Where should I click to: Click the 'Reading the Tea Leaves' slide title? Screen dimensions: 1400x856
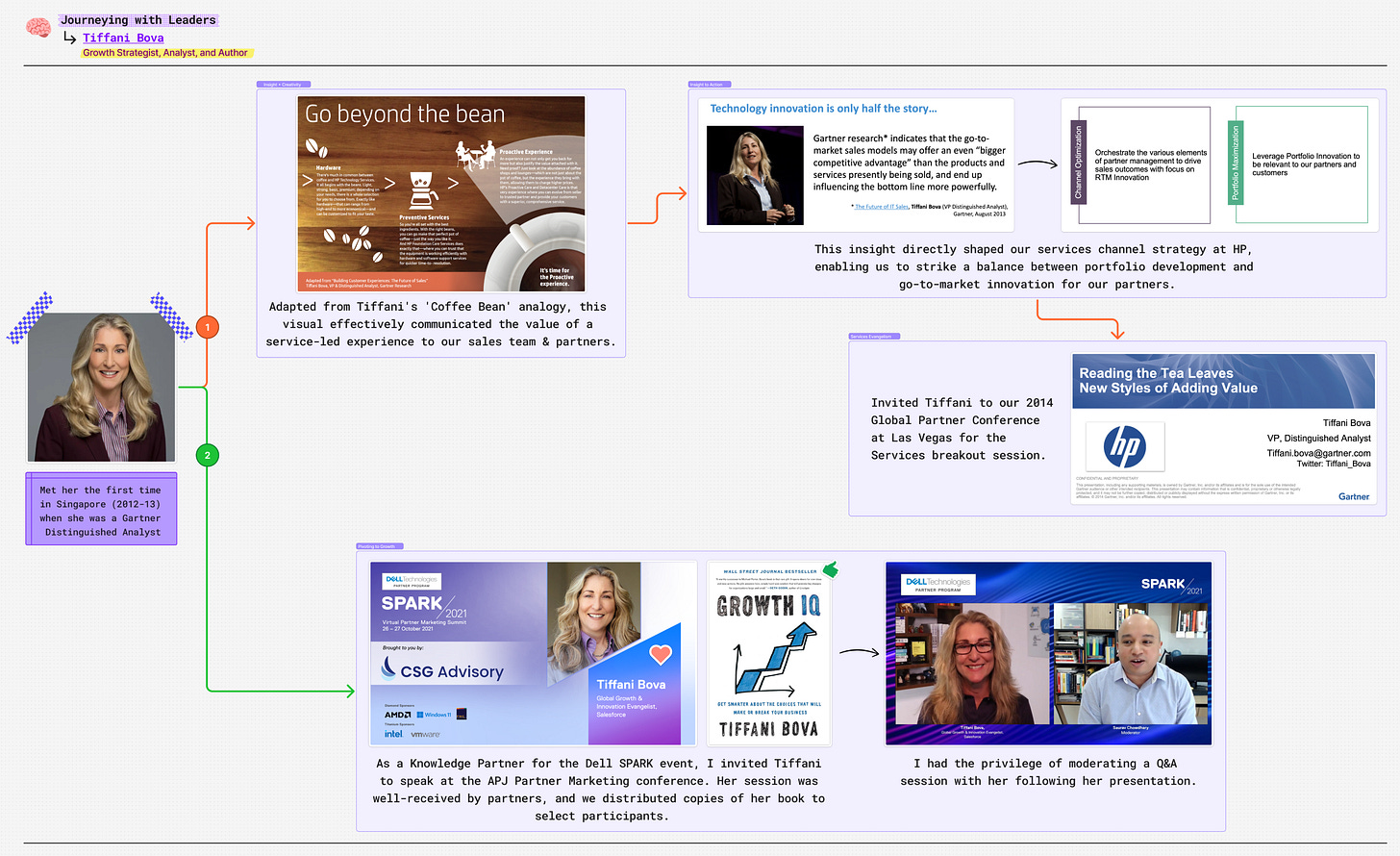pos(1168,381)
